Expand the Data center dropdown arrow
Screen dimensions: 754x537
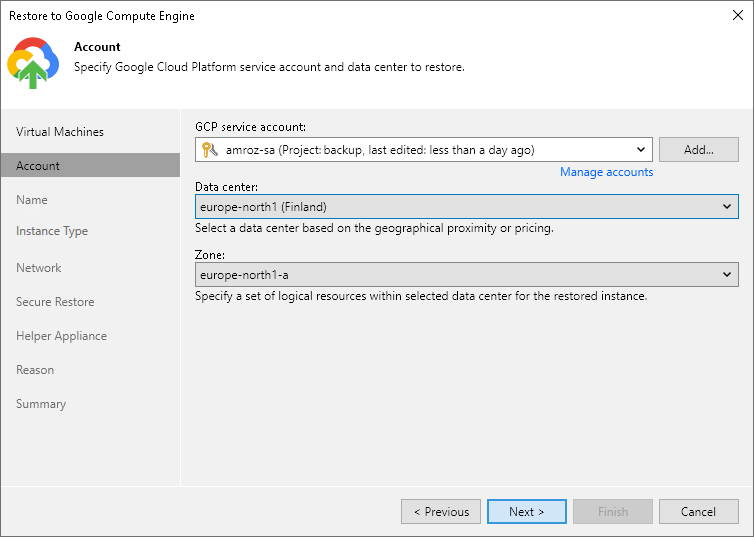pos(727,207)
